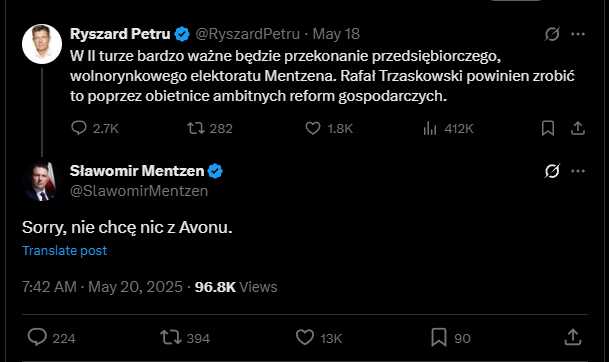Click Sławomir Mentzen's display name

[137, 171]
